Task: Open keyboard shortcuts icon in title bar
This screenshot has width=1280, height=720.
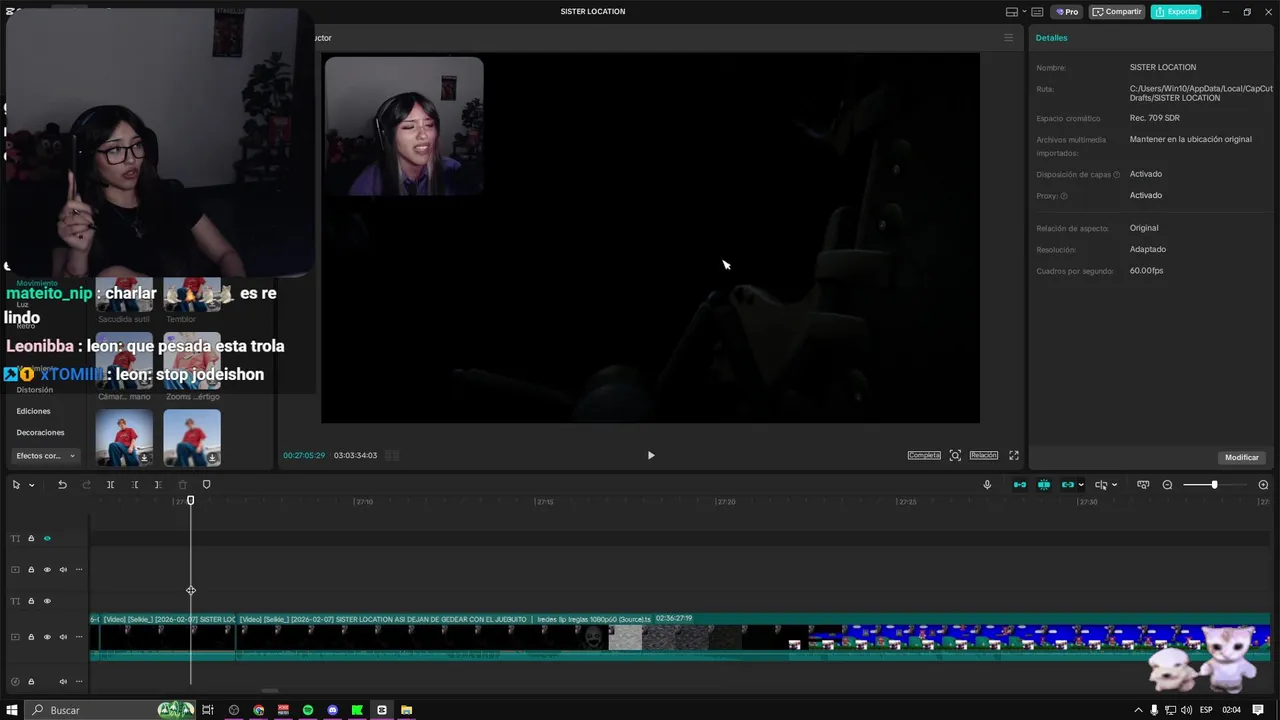Action: (x=1037, y=12)
